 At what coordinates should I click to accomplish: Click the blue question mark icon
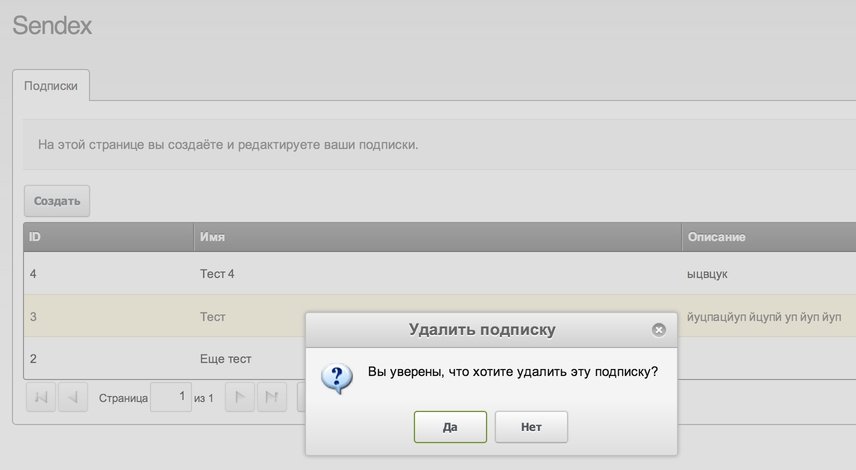click(x=337, y=377)
